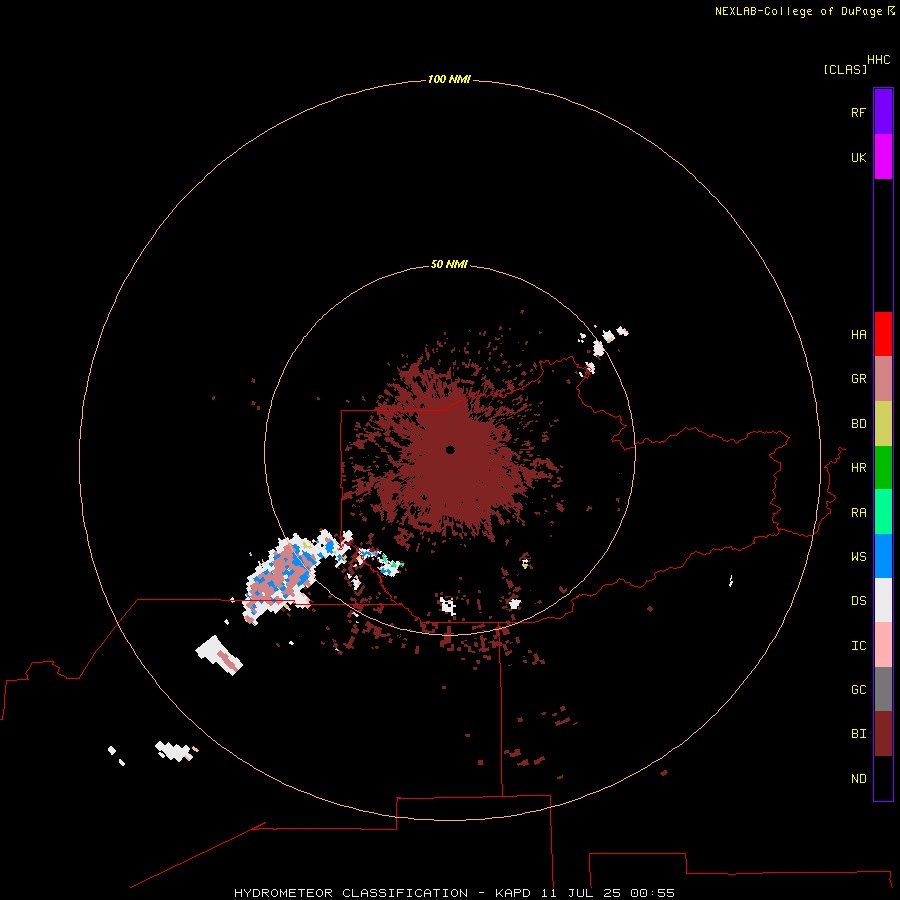Click the '100 NMI' range ring label
This screenshot has width=900, height=900.
pyautogui.click(x=449, y=79)
